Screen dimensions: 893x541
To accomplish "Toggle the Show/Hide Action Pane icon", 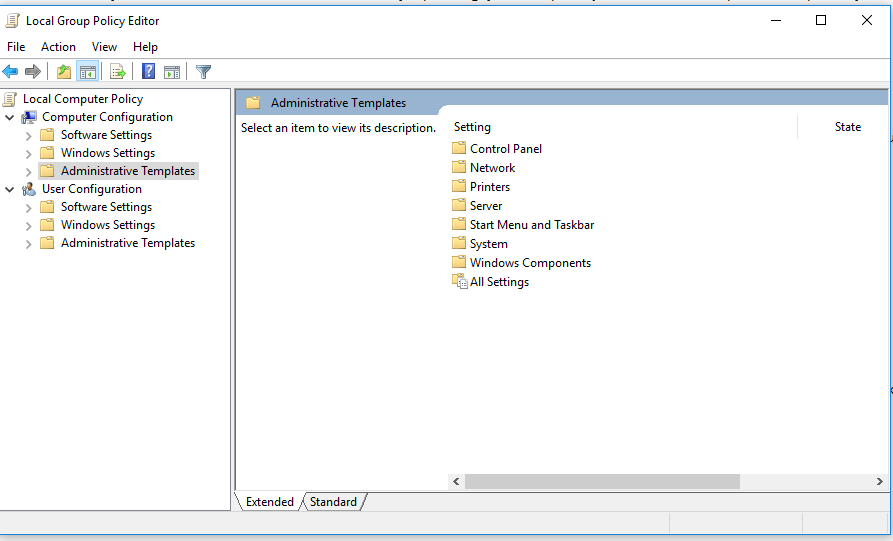I will click(172, 71).
